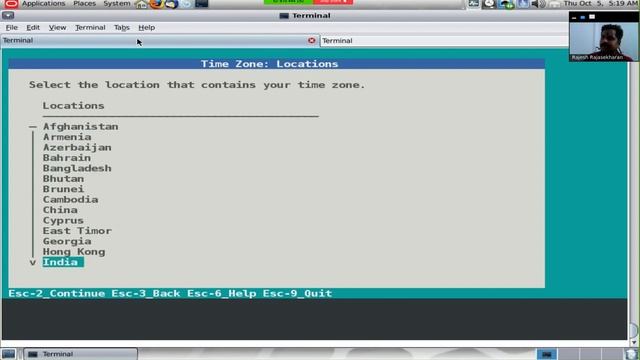
Task: Open the Tabs menu
Action: pyautogui.click(x=122, y=27)
